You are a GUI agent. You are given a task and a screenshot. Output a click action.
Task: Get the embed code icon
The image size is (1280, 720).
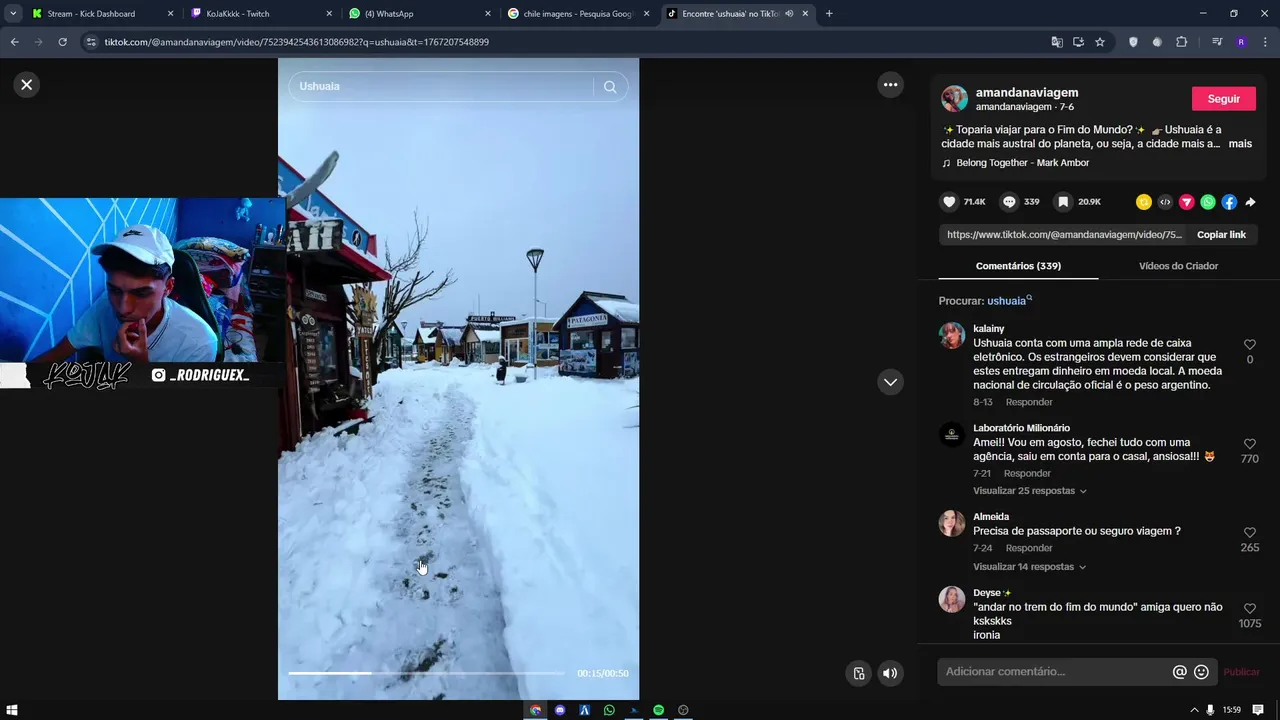pyautogui.click(x=1165, y=202)
